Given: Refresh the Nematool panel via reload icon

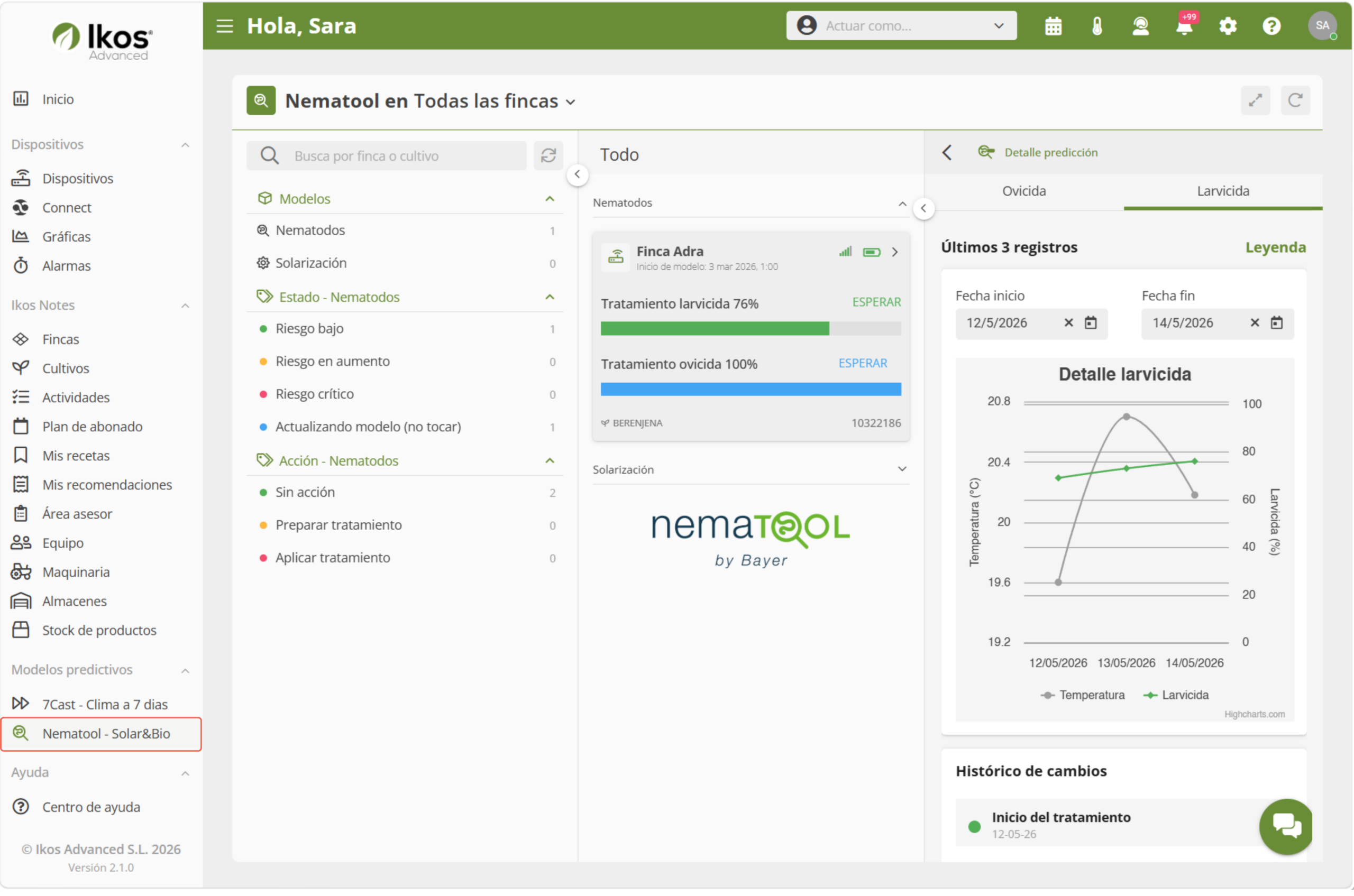Looking at the screenshot, I should pyautogui.click(x=1295, y=100).
